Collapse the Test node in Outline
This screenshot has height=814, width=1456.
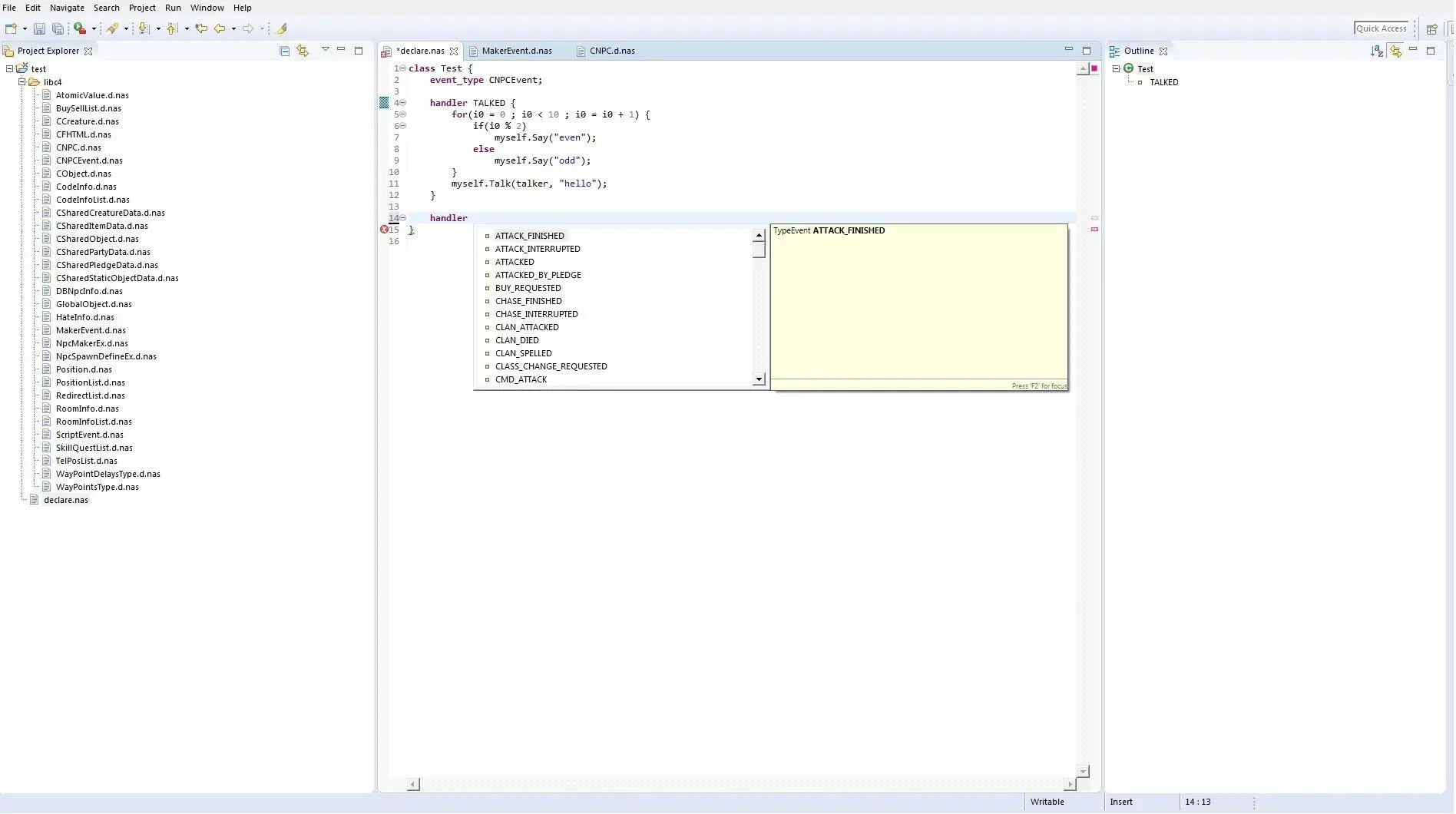click(x=1116, y=68)
